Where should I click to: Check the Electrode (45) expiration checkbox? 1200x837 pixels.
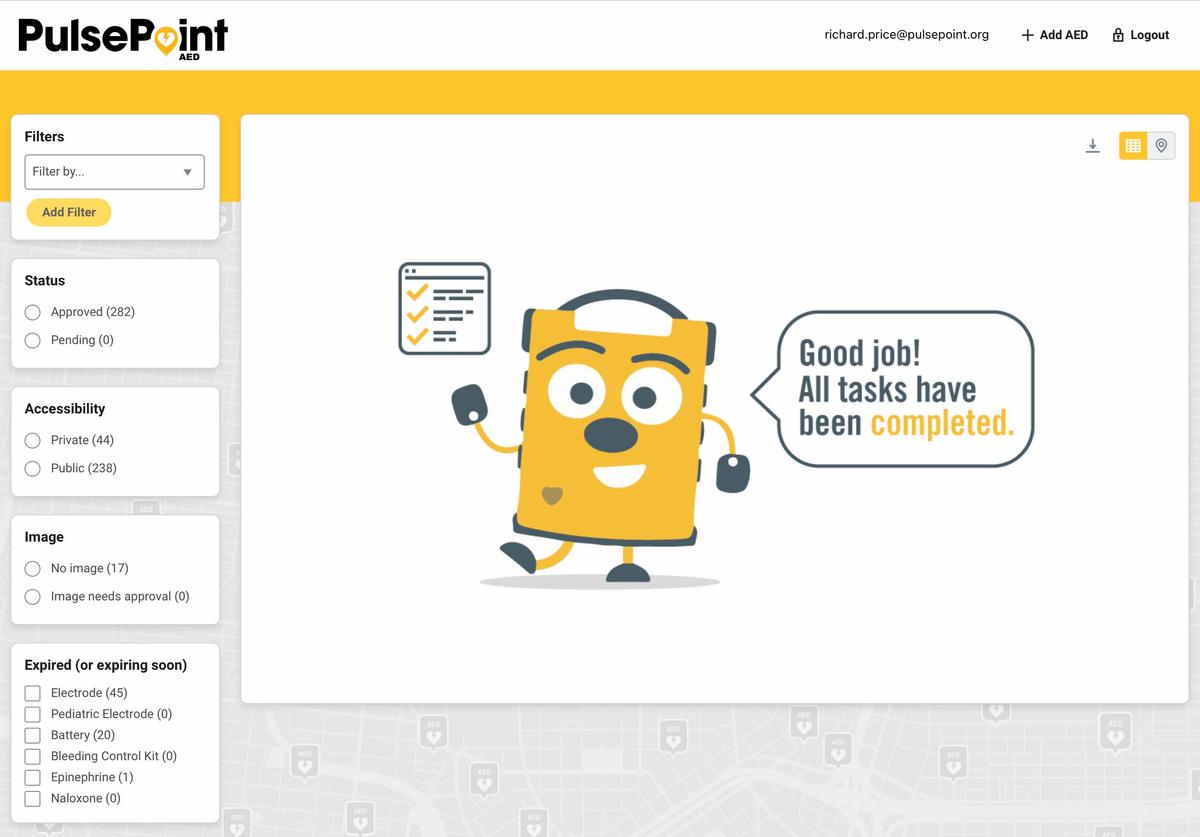[x=32, y=693]
